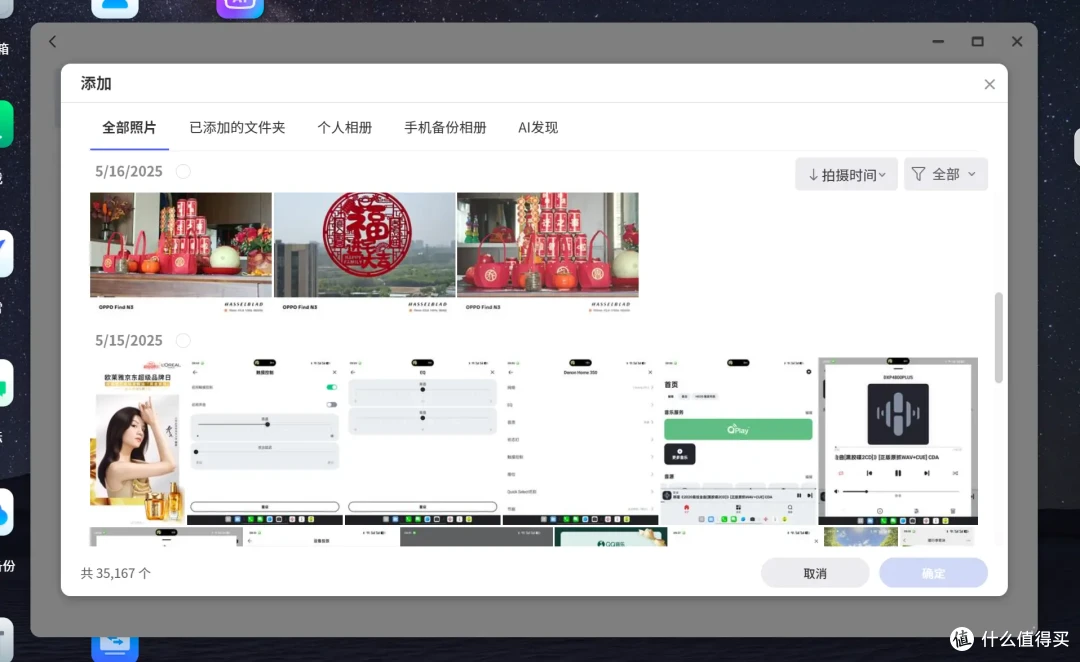Open the 全部 filter dropdown
The width and height of the screenshot is (1080, 662).
946,174
